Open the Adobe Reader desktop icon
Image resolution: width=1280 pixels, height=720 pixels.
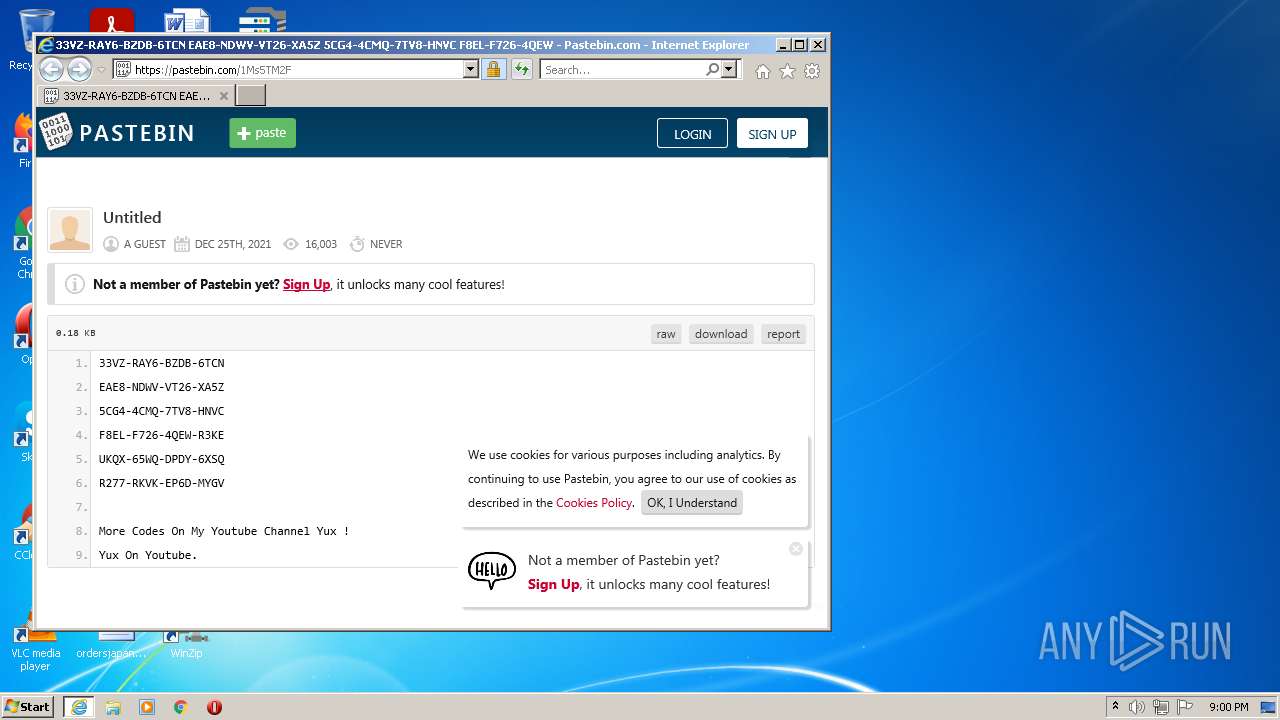click(112, 22)
